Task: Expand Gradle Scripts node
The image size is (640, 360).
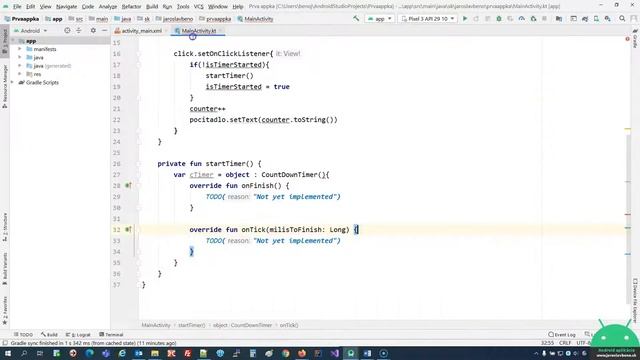Action: click(x=12, y=82)
